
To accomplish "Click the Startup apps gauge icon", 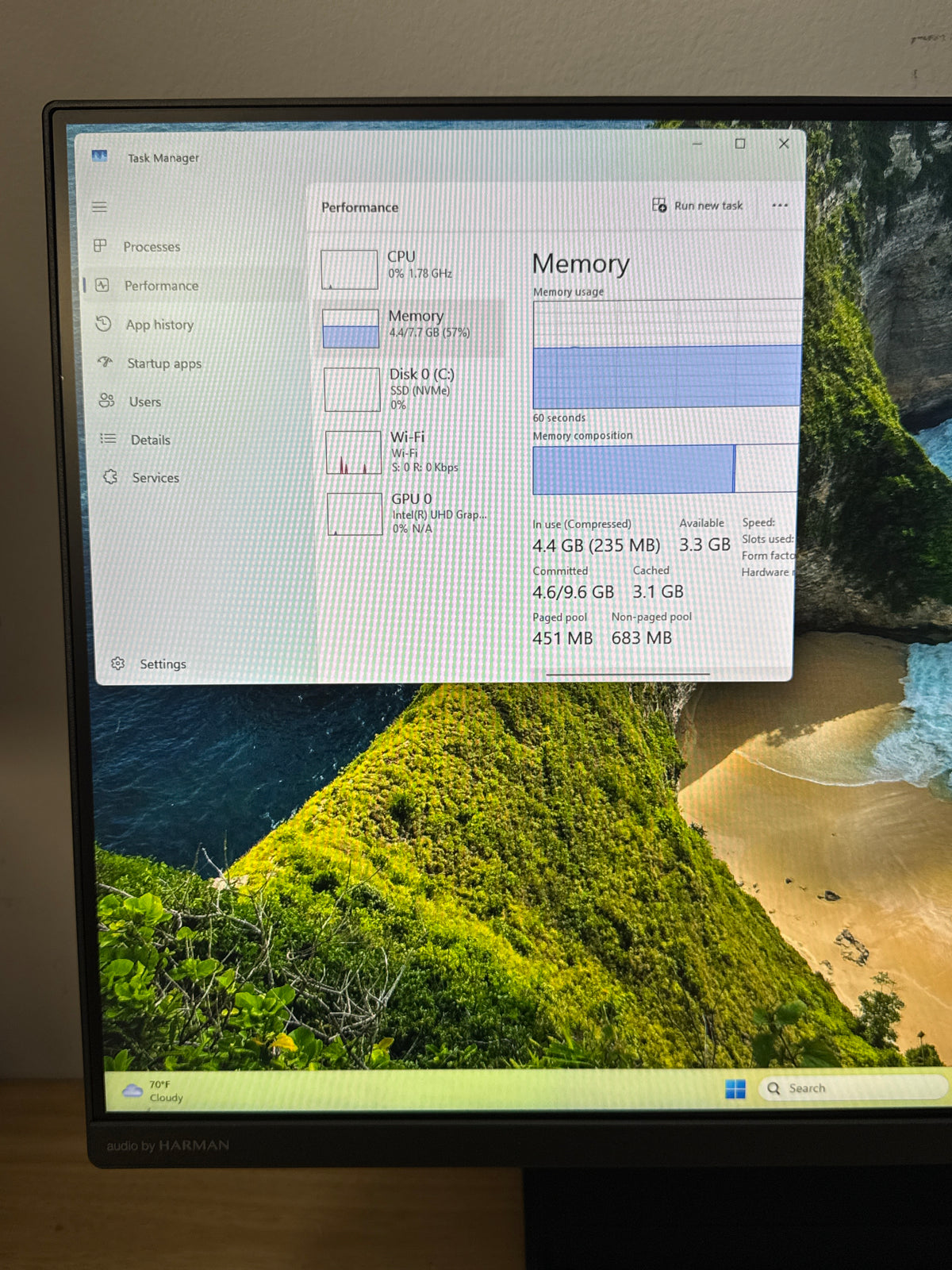I will click(x=106, y=363).
